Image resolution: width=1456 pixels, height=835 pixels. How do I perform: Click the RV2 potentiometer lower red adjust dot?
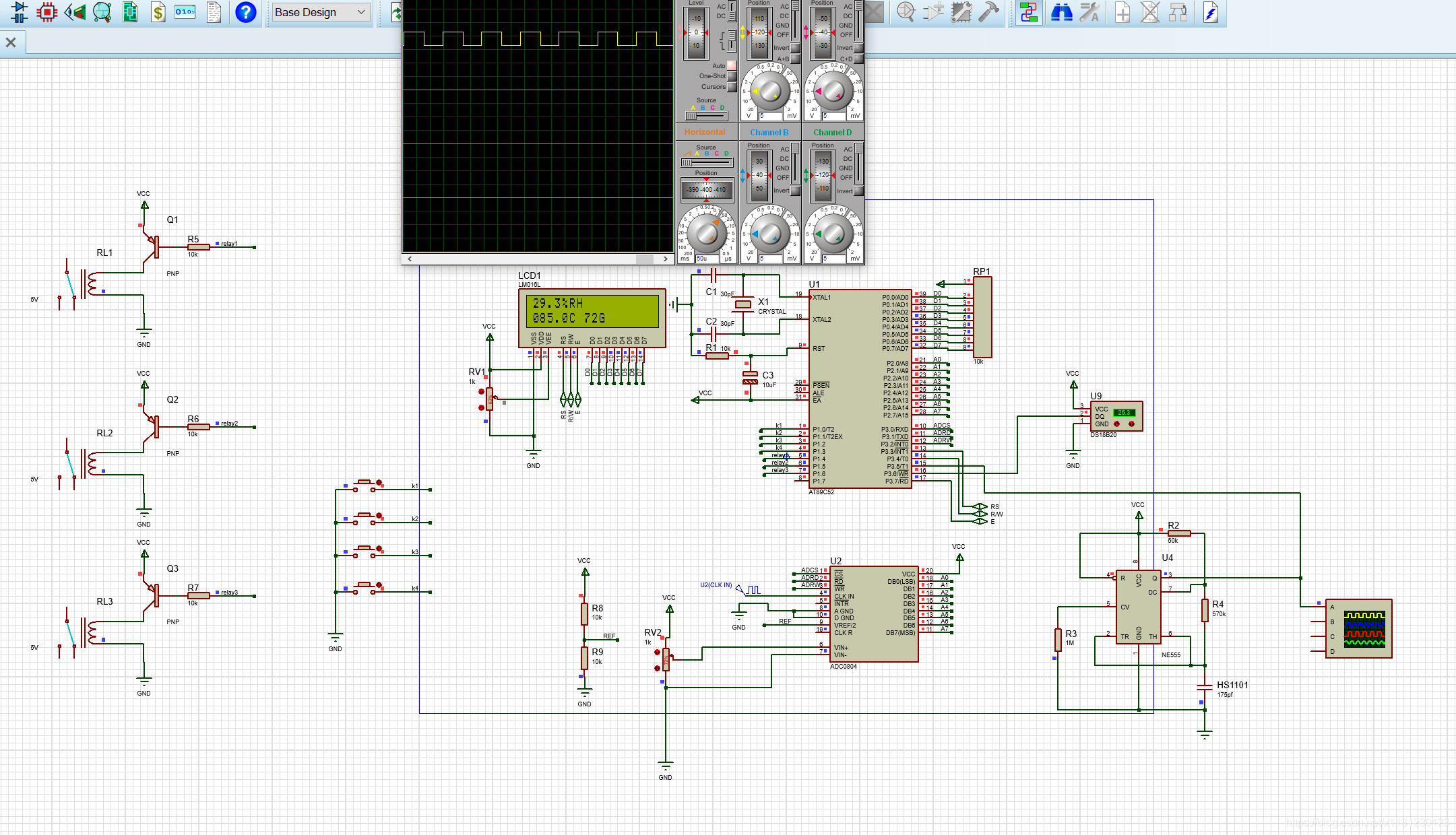click(657, 669)
